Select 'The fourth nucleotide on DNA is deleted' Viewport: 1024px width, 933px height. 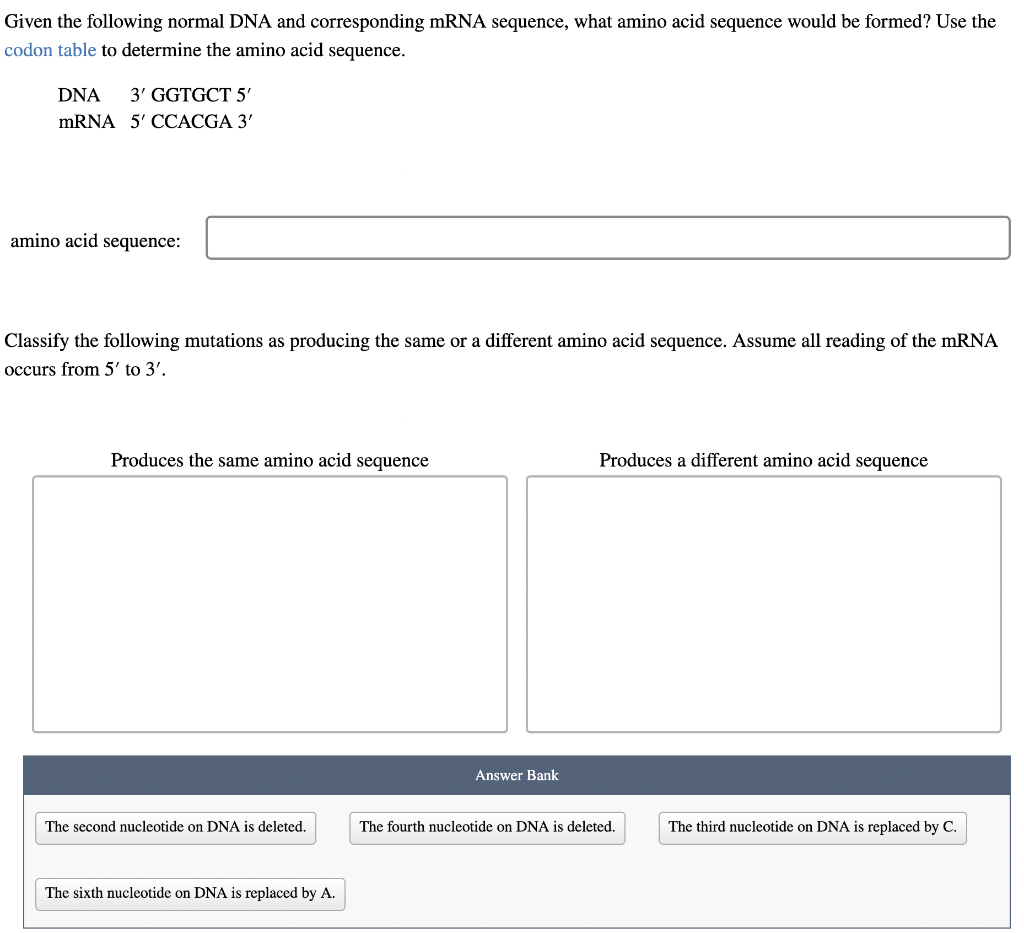[487, 827]
